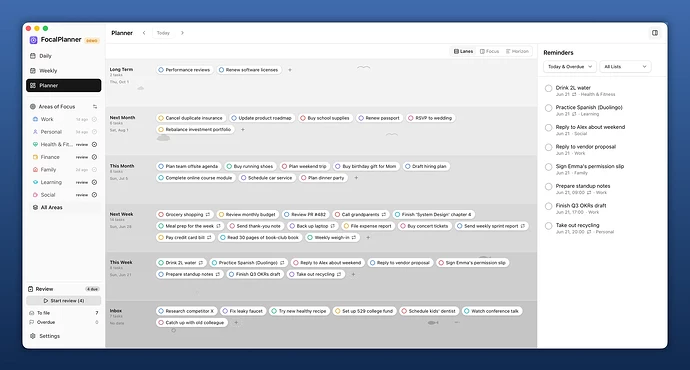Open All Lists dropdown in Reminders
This screenshot has width=690, height=370.
[x=625, y=66]
